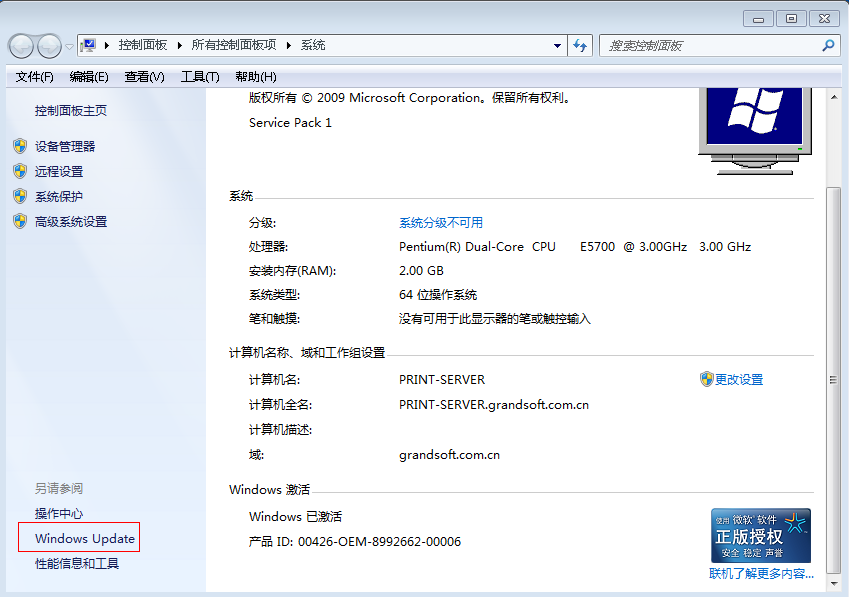
Task: Click the Windows logo monitor image
Action: click(x=755, y=131)
